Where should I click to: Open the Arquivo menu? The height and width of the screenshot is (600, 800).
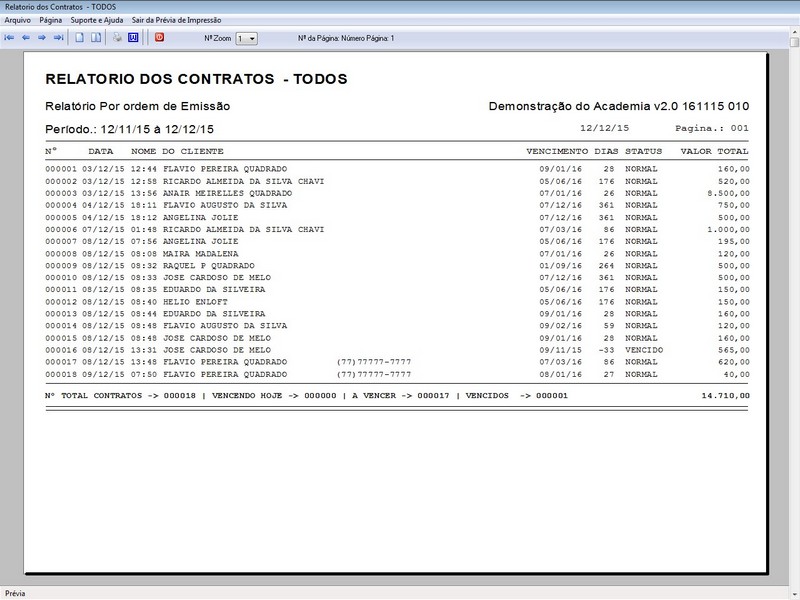tap(17, 20)
